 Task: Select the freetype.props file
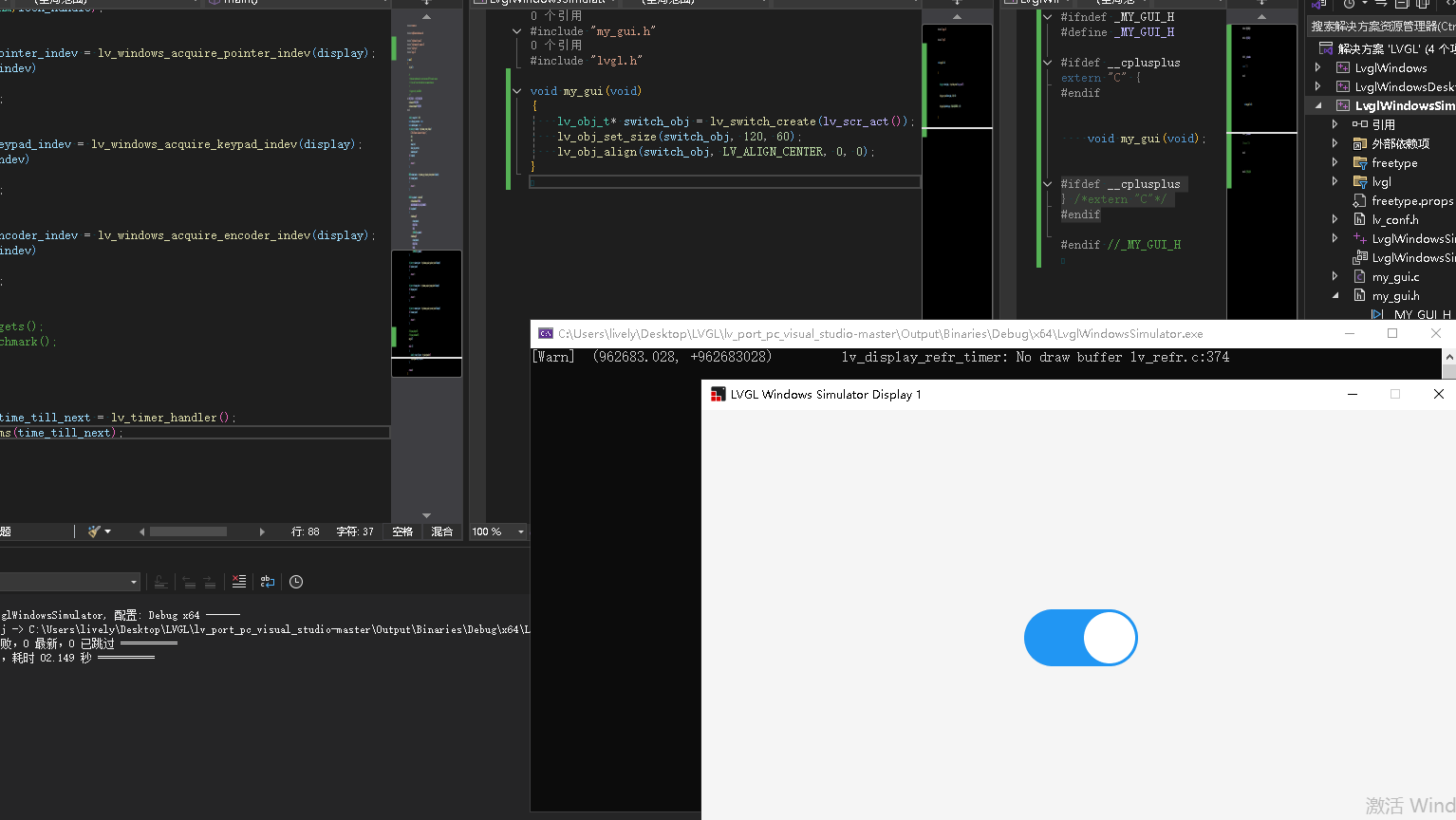tap(1411, 201)
